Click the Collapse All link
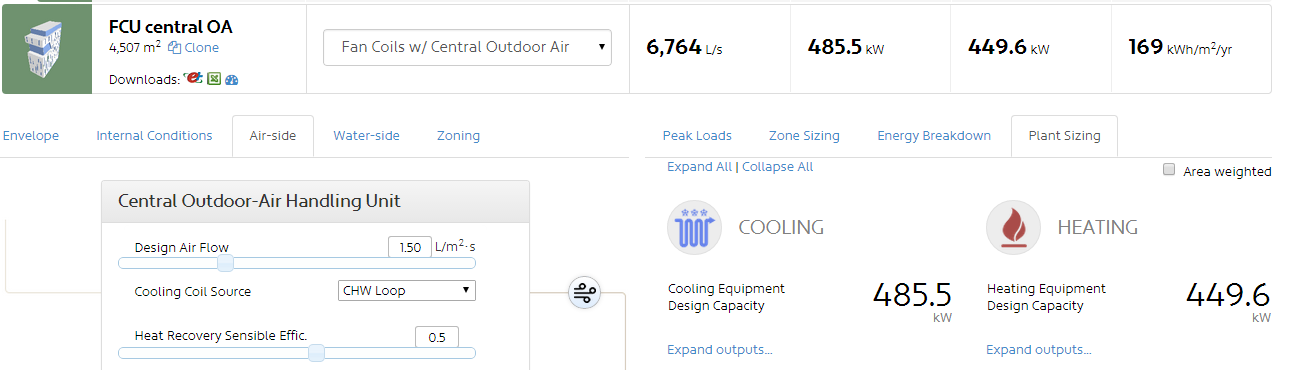Screen dimensions: 1289x370 (x=777, y=167)
